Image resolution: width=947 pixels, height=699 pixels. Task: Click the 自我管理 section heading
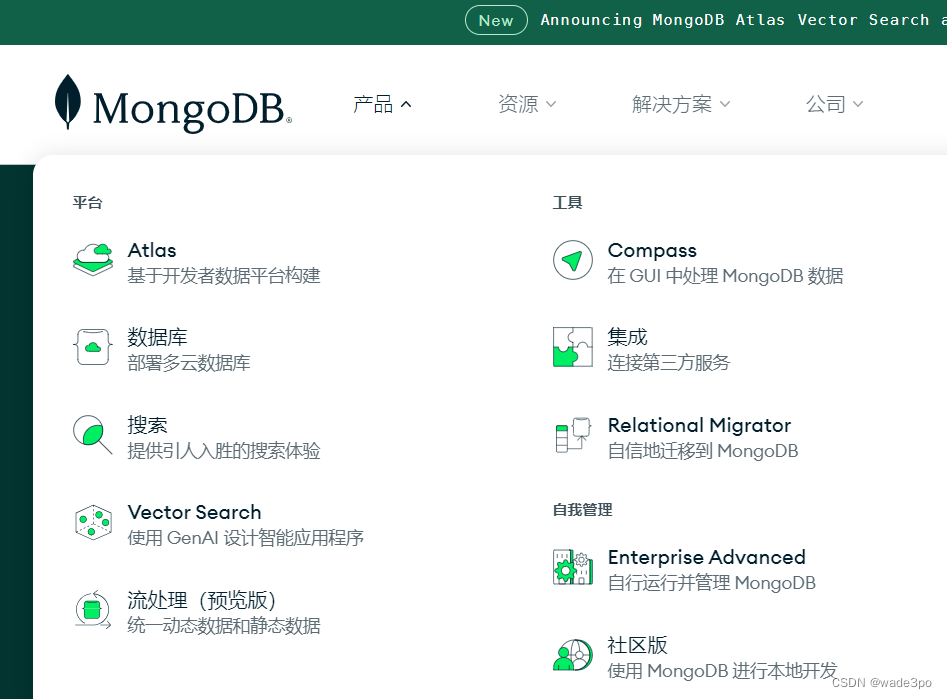tap(582, 510)
